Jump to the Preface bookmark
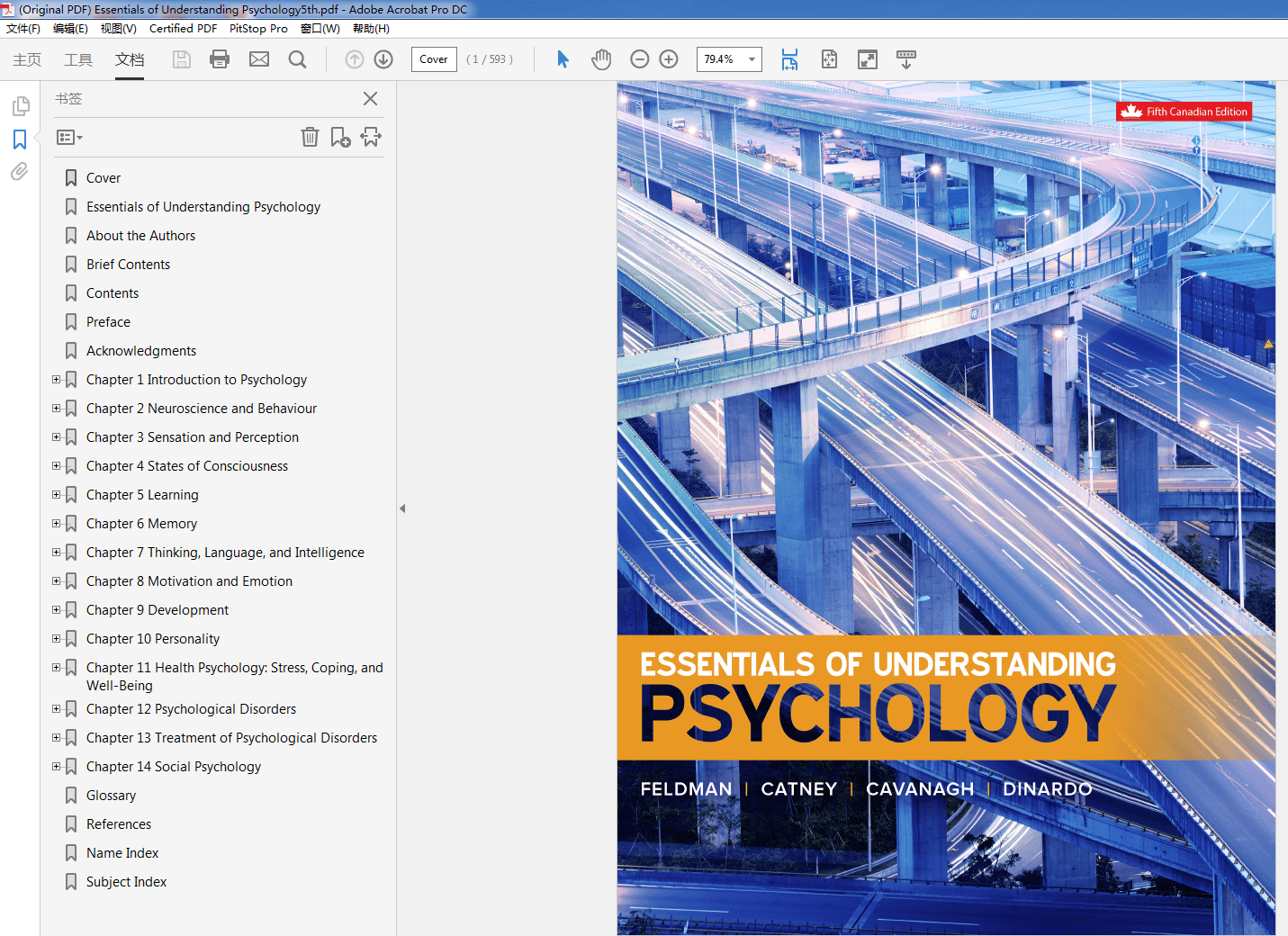The image size is (1288, 936). [x=108, y=322]
